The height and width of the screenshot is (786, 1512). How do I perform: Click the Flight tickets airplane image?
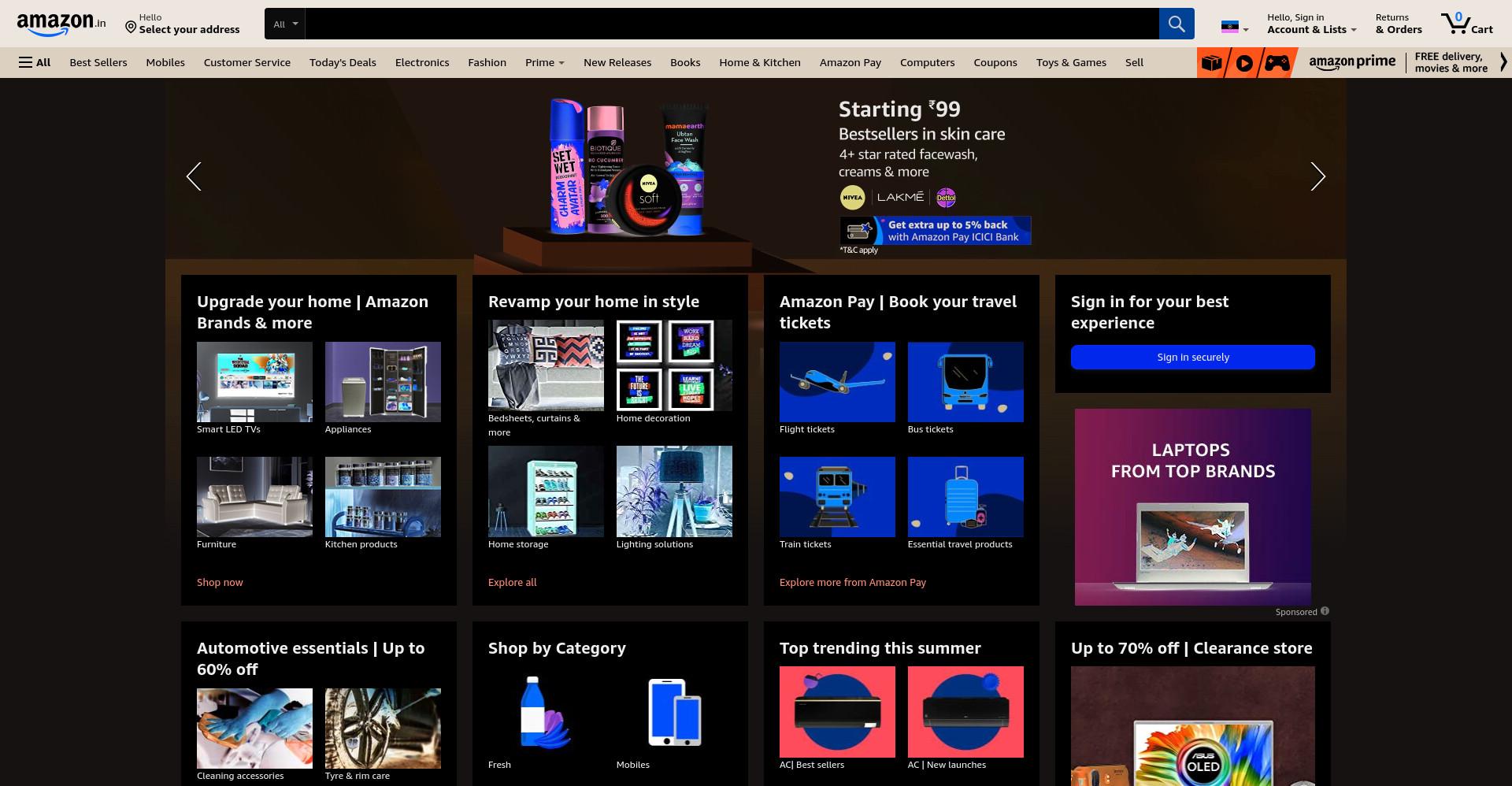[x=837, y=382]
